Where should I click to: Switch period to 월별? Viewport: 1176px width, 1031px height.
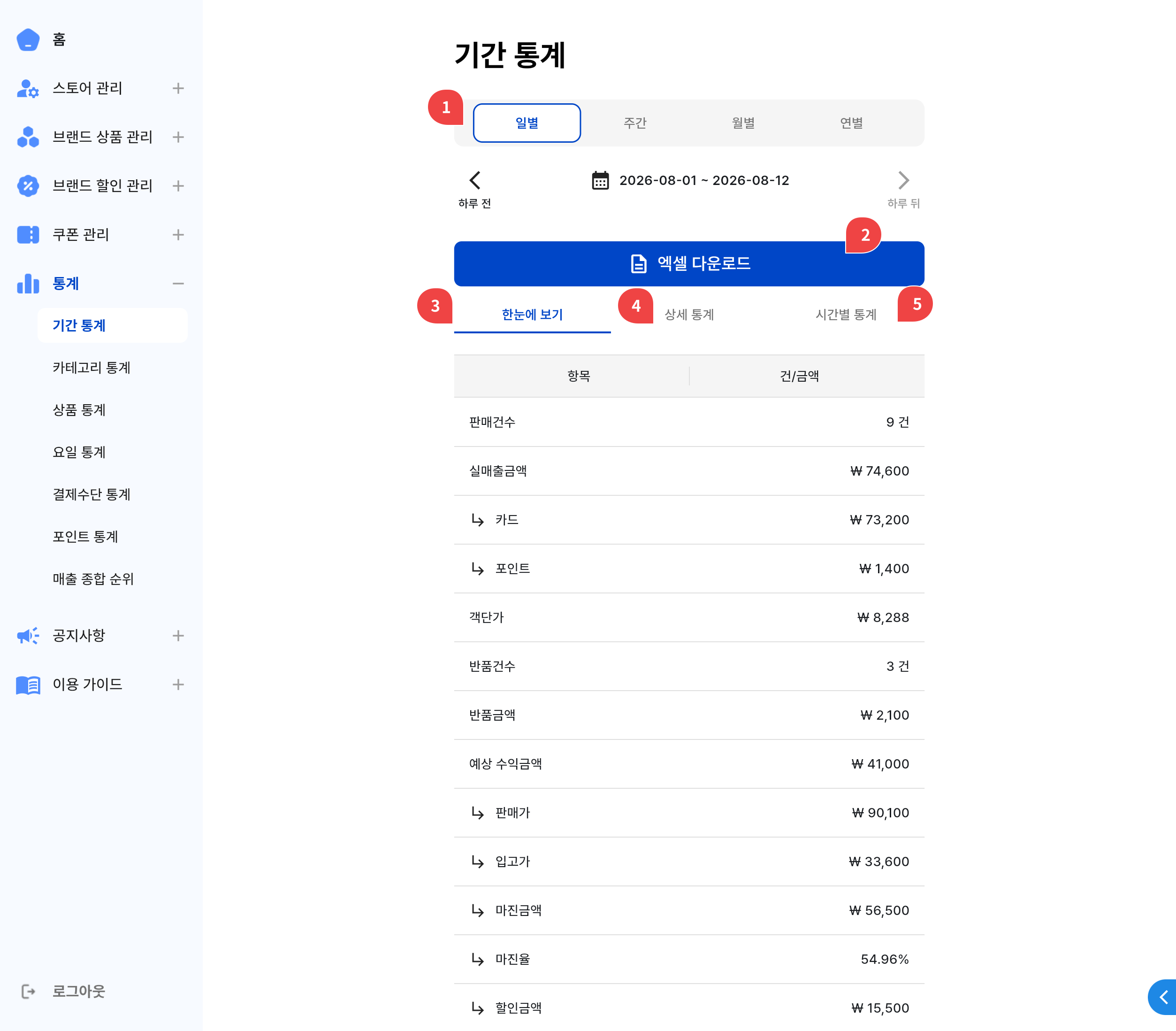(x=743, y=123)
